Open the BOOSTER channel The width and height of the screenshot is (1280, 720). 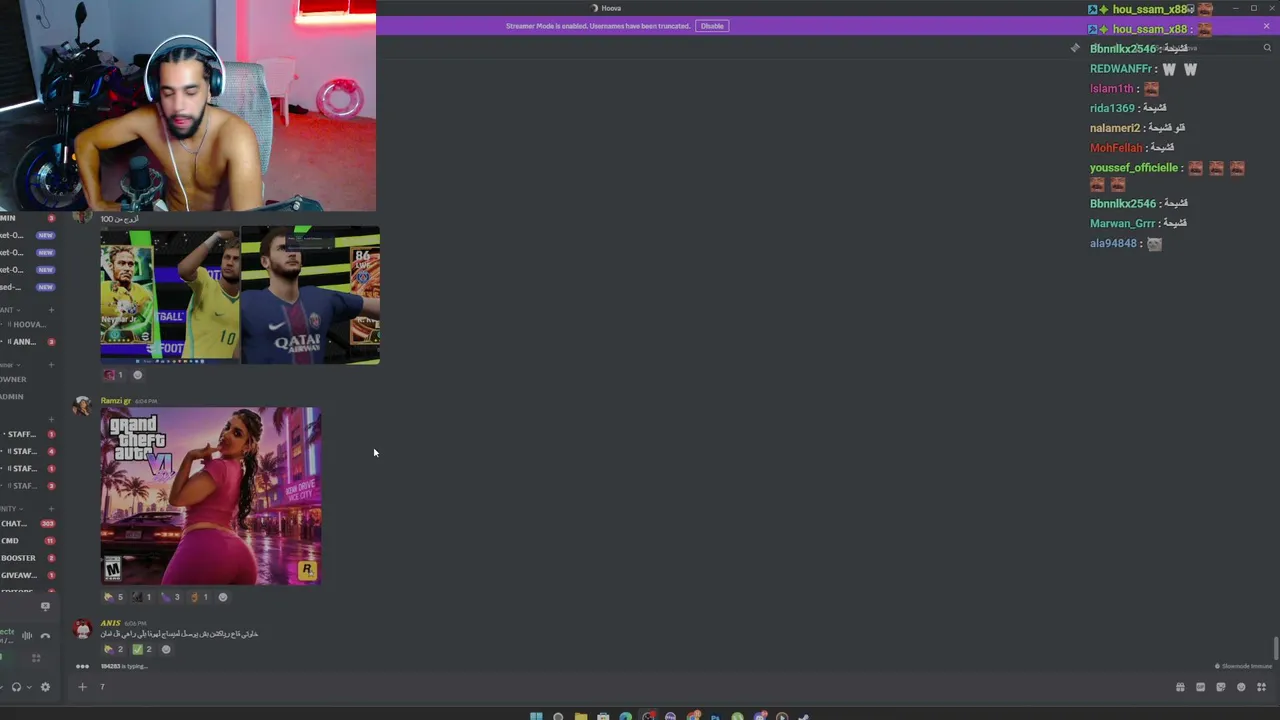(28, 558)
